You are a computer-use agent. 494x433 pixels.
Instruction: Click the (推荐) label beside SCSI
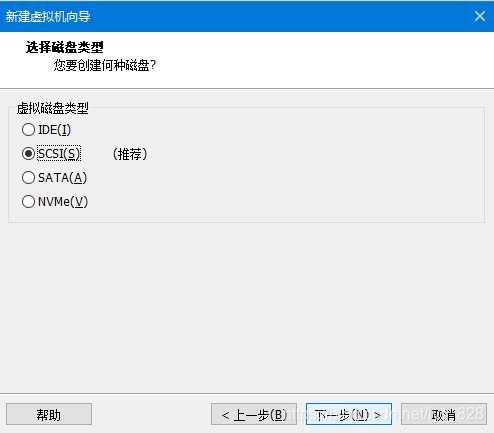[x=130, y=154]
